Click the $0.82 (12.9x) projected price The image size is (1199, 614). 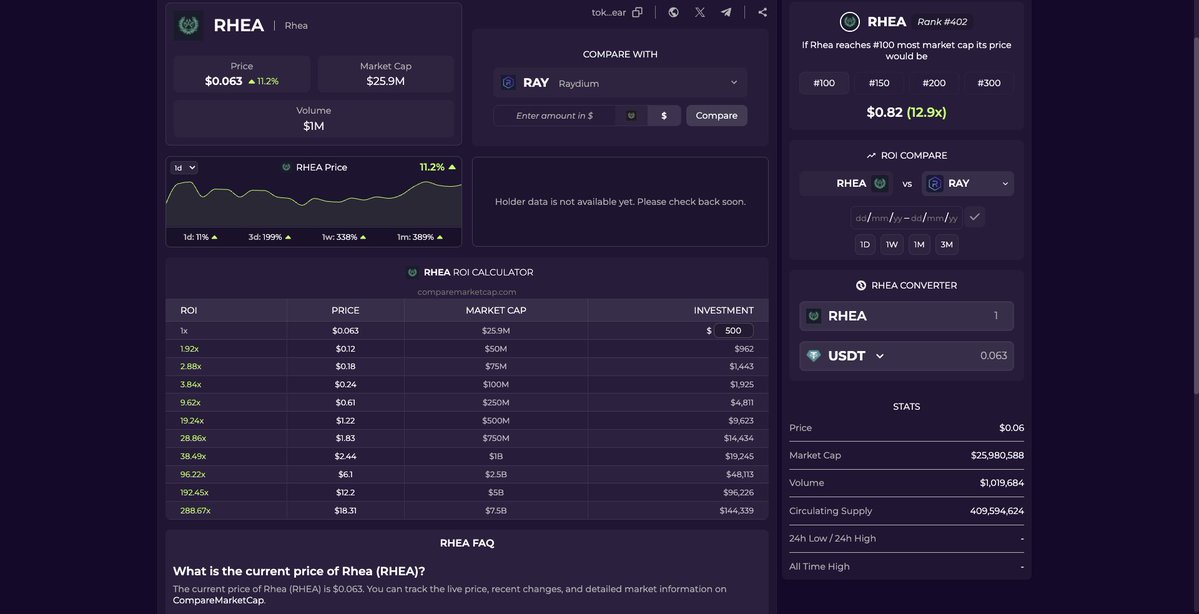point(906,112)
